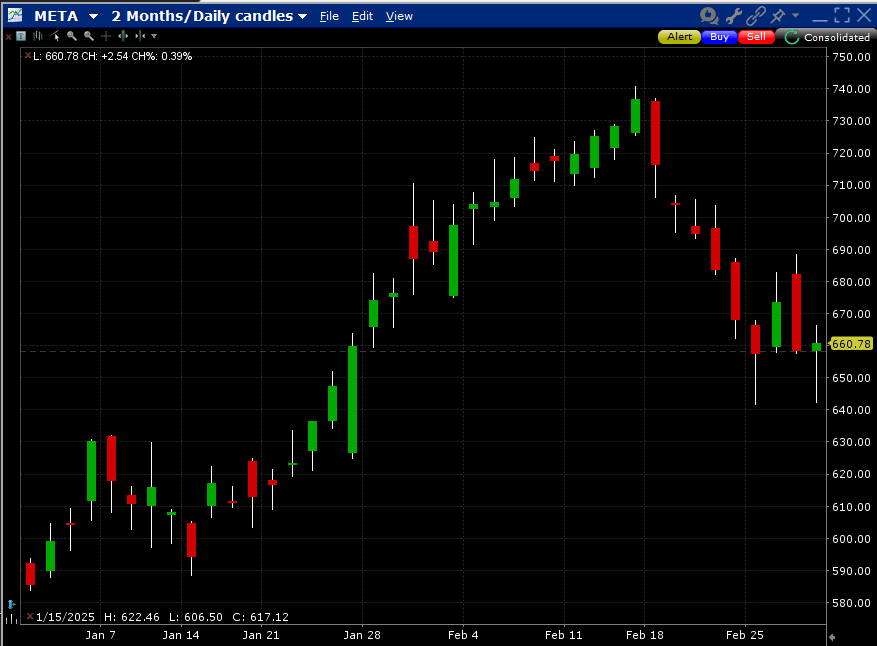Viewport: 877px width, 646px height.
Task: Open the Edit menu
Action: [x=362, y=16]
